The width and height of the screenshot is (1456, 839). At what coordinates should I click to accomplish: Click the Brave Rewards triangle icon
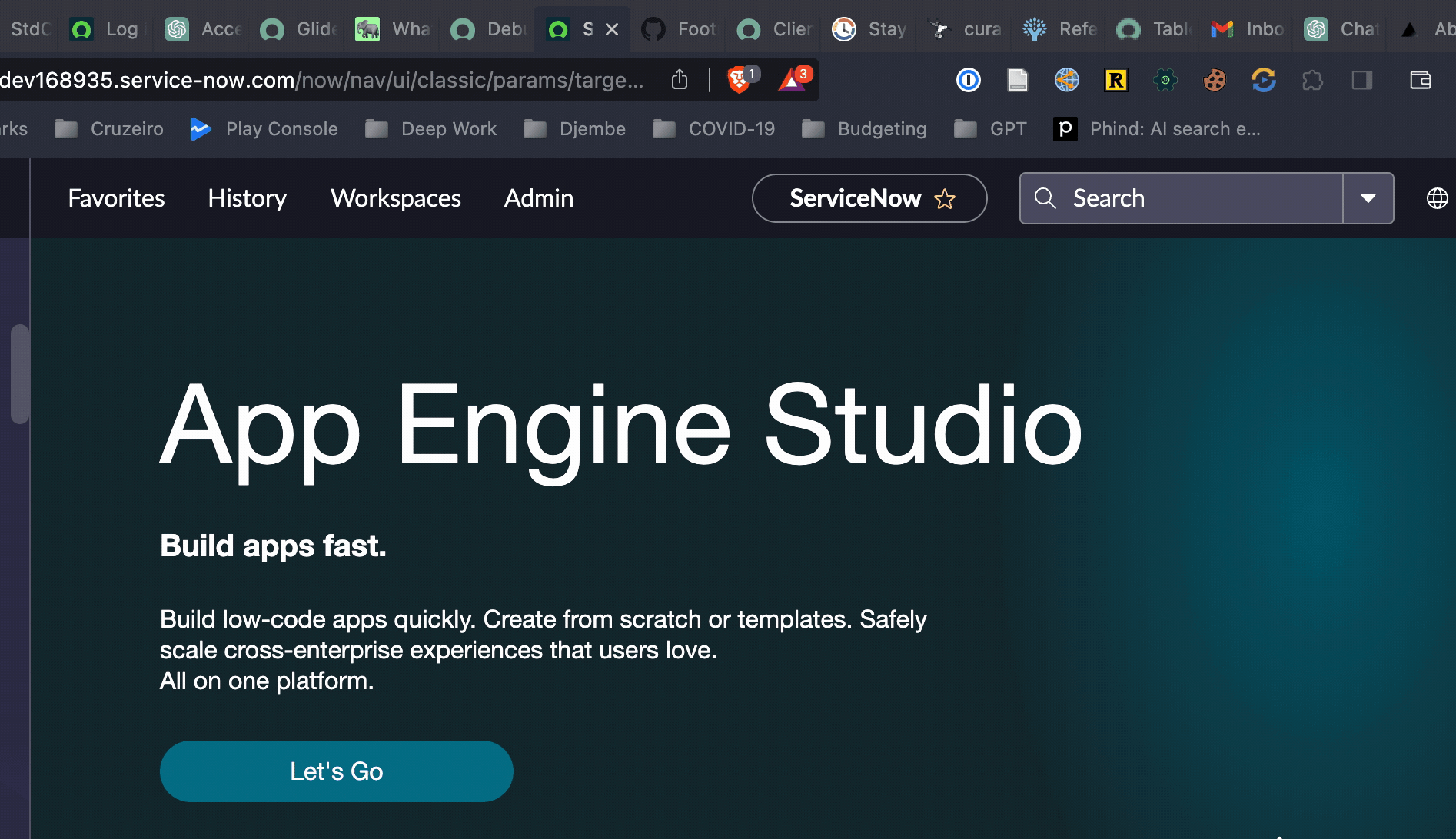point(792,80)
